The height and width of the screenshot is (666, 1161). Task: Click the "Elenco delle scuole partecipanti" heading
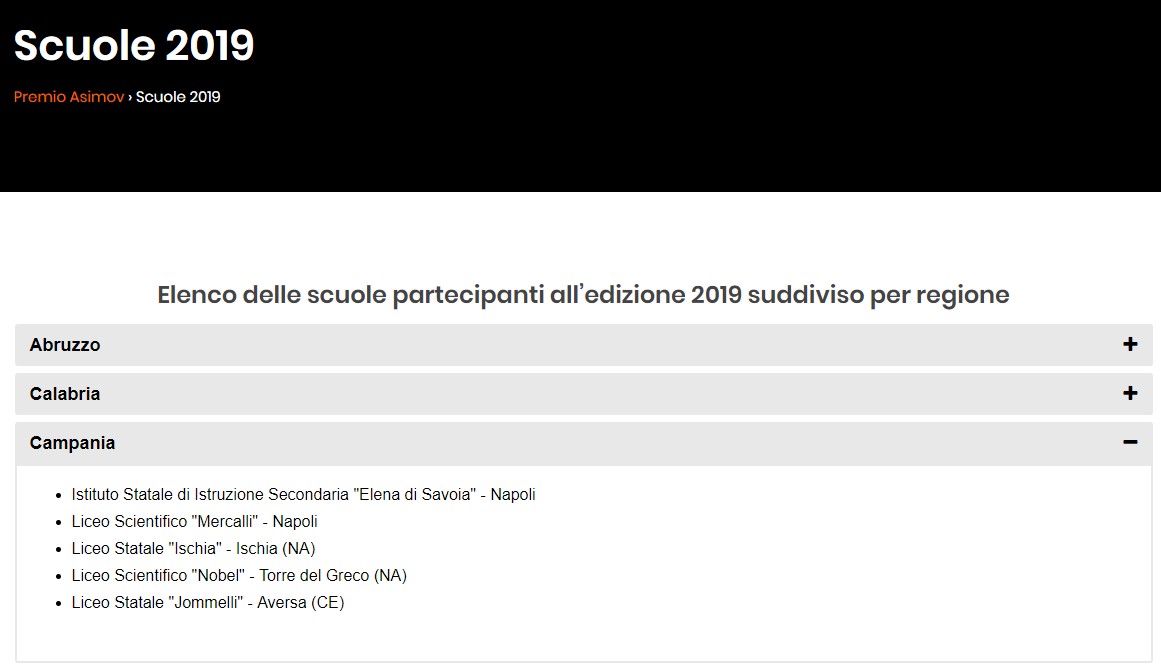[583, 295]
